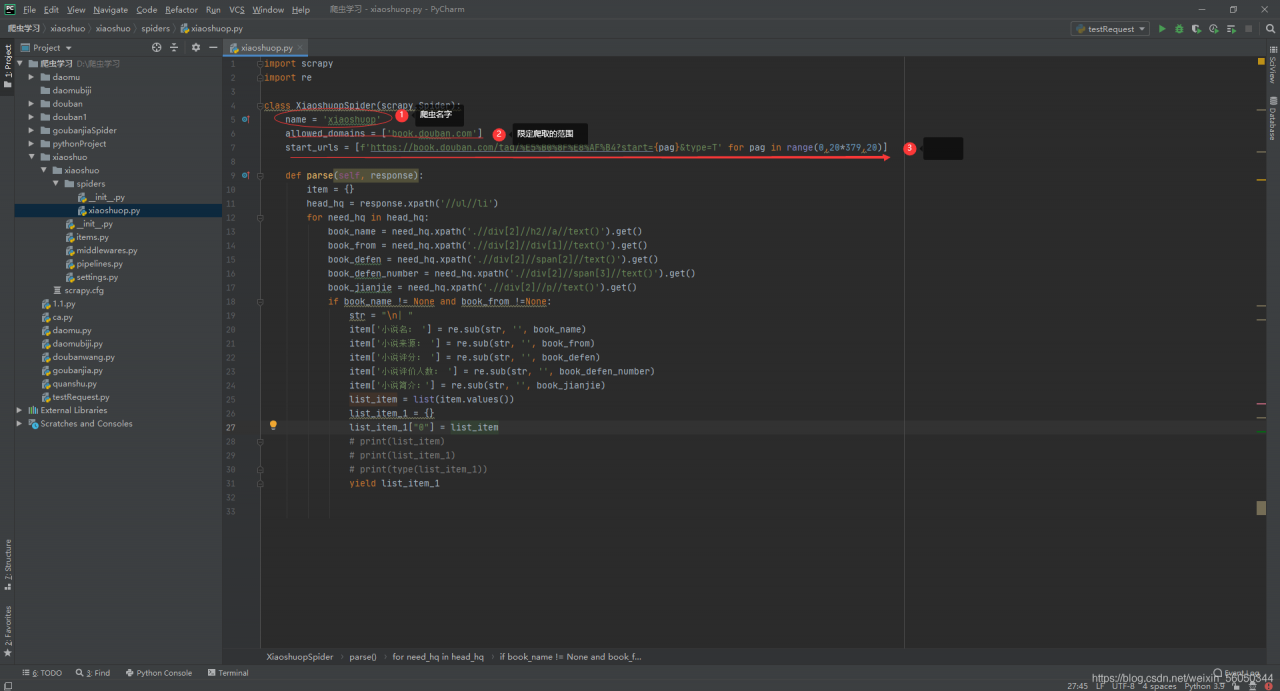Click the override gutter icon beside name line
This screenshot has height=691, width=1280.
246,119
